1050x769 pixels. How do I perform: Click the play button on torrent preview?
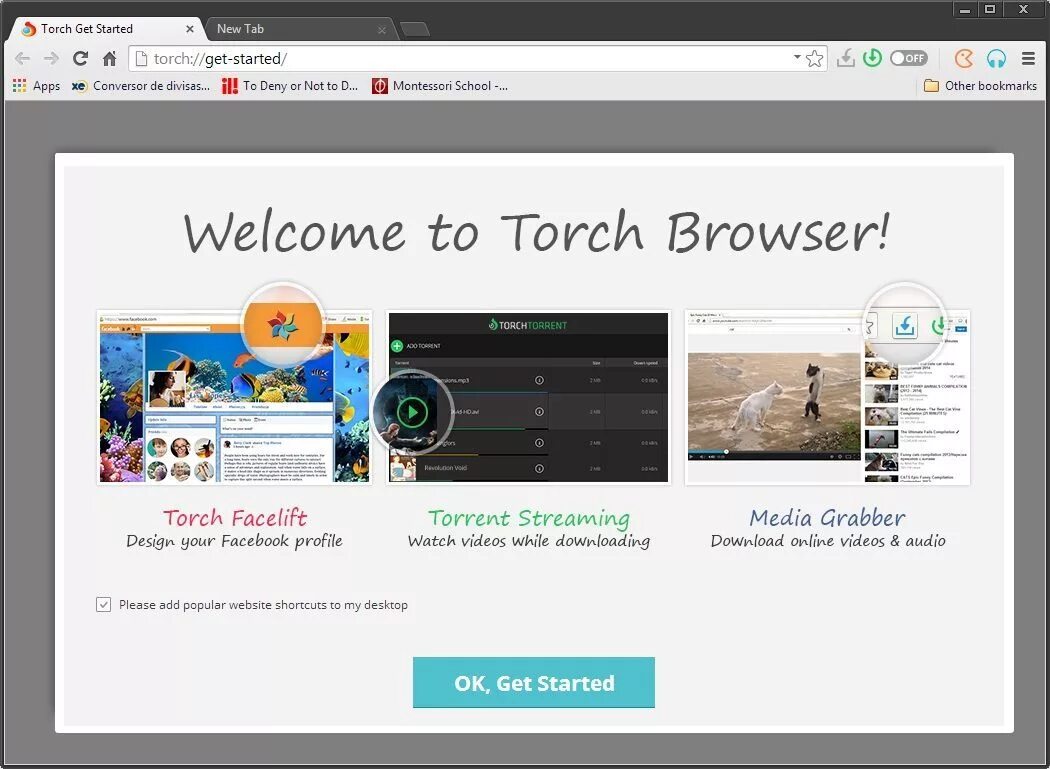pyautogui.click(x=412, y=412)
